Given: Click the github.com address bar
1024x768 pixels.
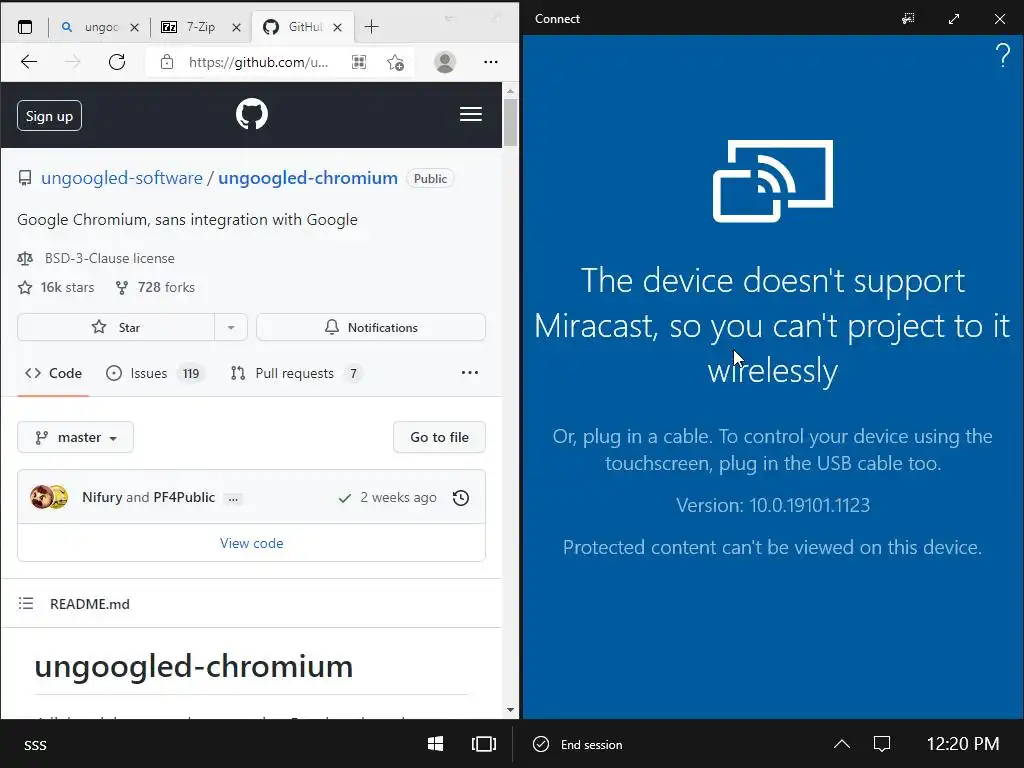Looking at the screenshot, I should pos(259,62).
